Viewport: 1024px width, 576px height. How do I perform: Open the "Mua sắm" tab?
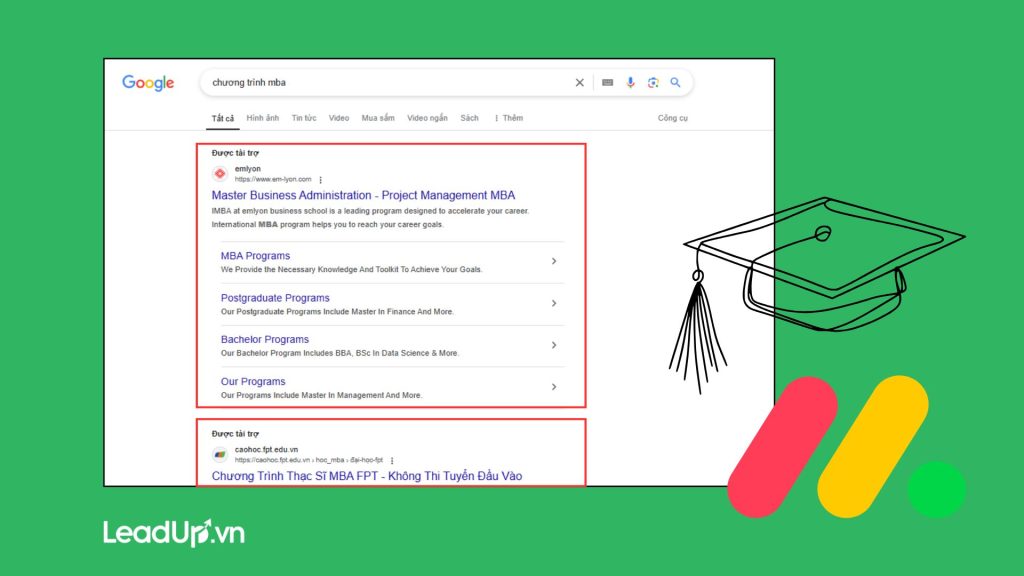(x=378, y=118)
